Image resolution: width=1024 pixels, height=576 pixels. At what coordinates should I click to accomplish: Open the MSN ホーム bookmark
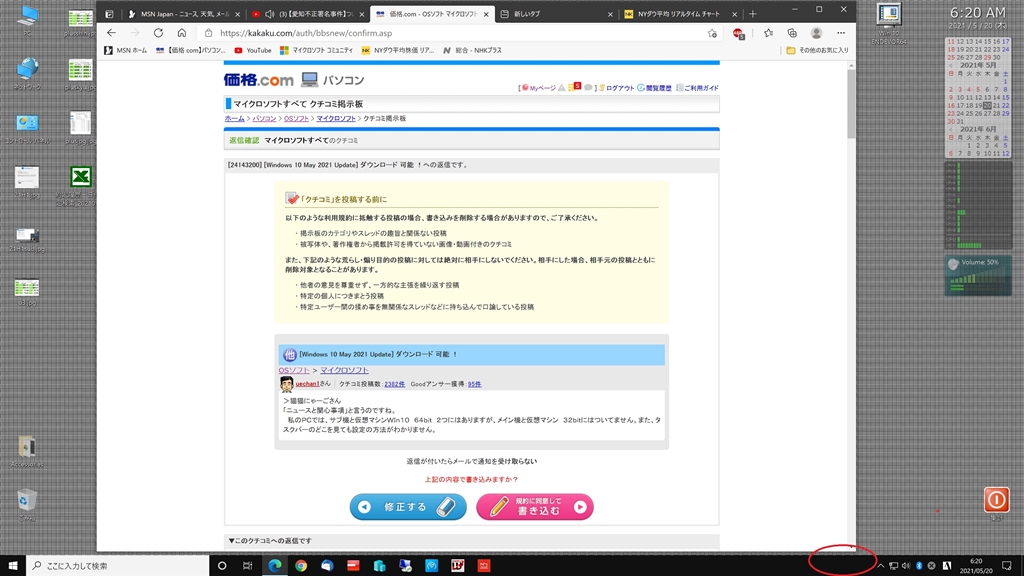pyautogui.click(x=125, y=50)
